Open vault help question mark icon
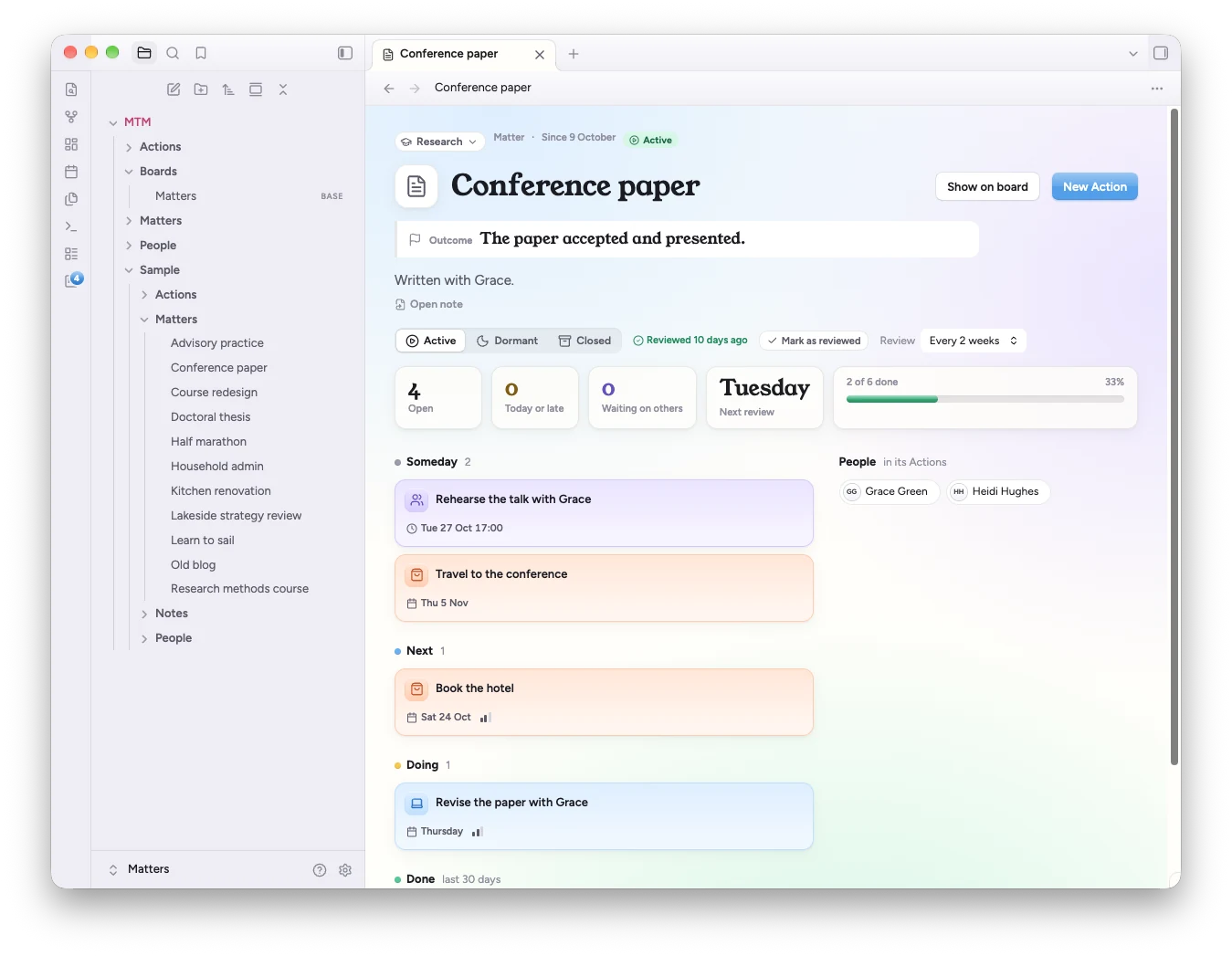This screenshot has width=1232, height=956. point(320,870)
